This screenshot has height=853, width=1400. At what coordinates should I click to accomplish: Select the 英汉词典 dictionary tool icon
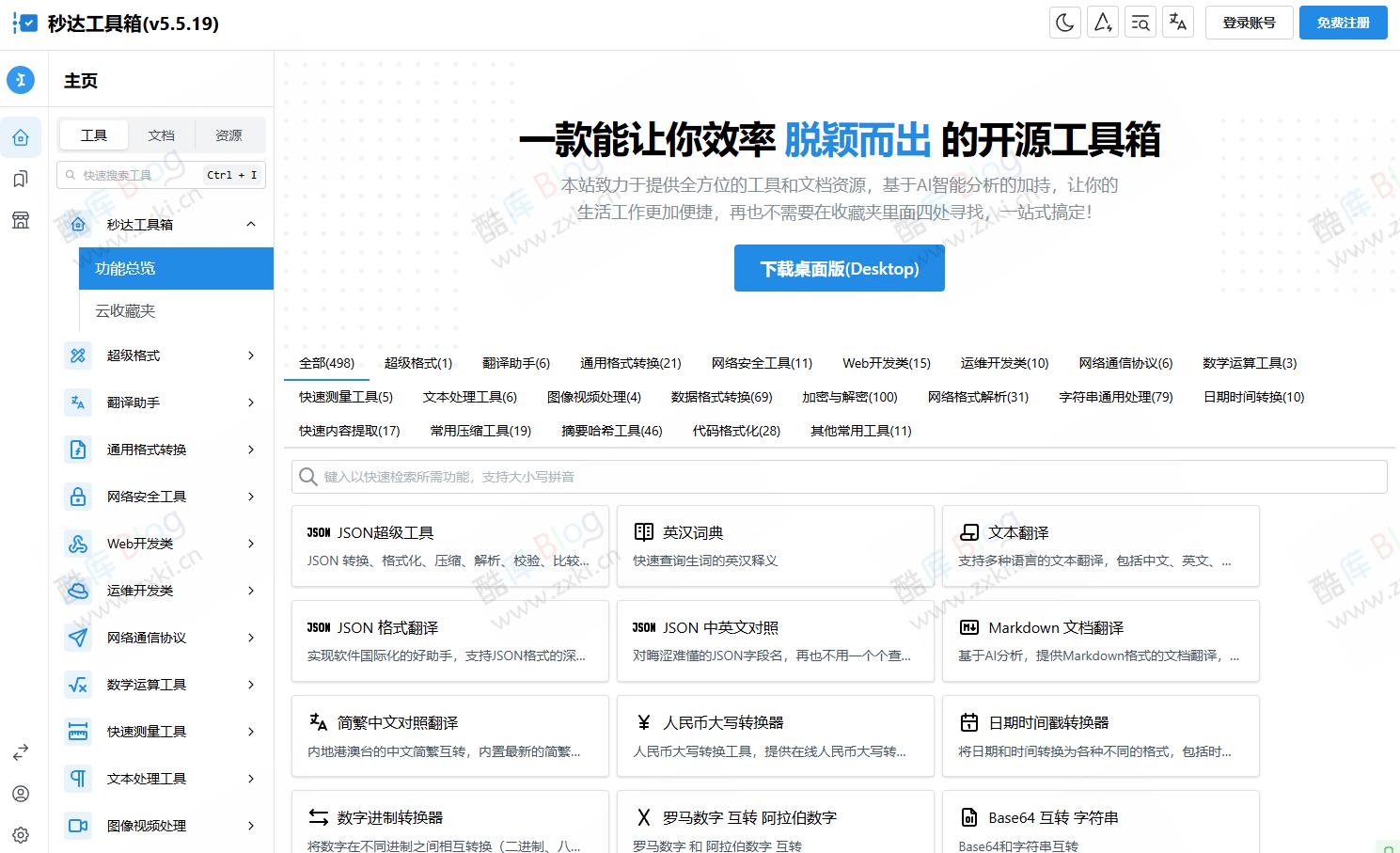point(643,531)
